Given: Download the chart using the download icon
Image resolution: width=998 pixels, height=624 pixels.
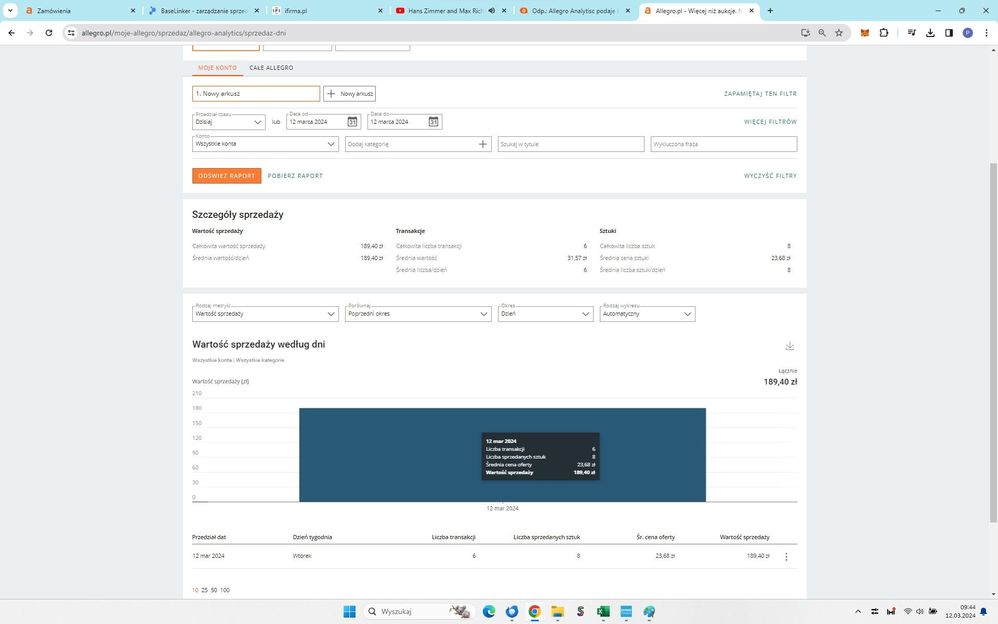Looking at the screenshot, I should click(789, 346).
